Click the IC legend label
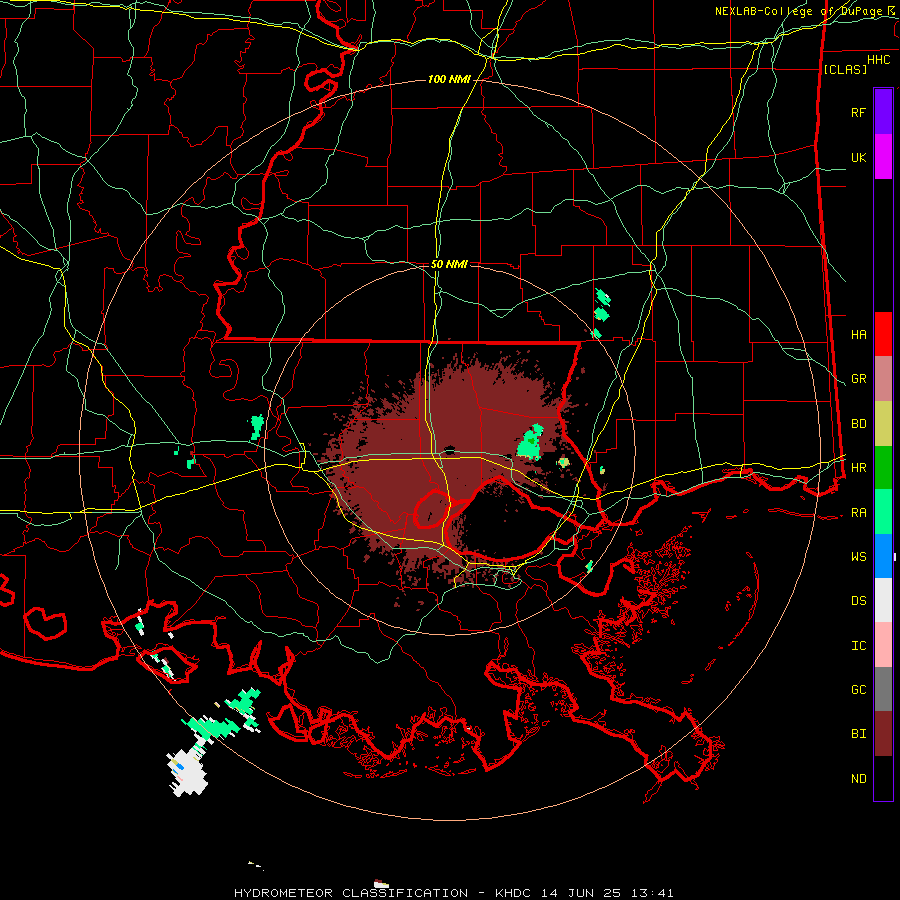900x900 pixels. click(x=858, y=646)
